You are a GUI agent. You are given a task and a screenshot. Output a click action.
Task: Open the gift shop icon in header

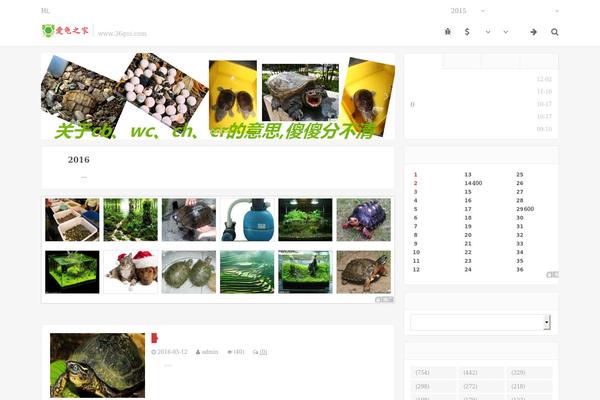[x=448, y=32]
